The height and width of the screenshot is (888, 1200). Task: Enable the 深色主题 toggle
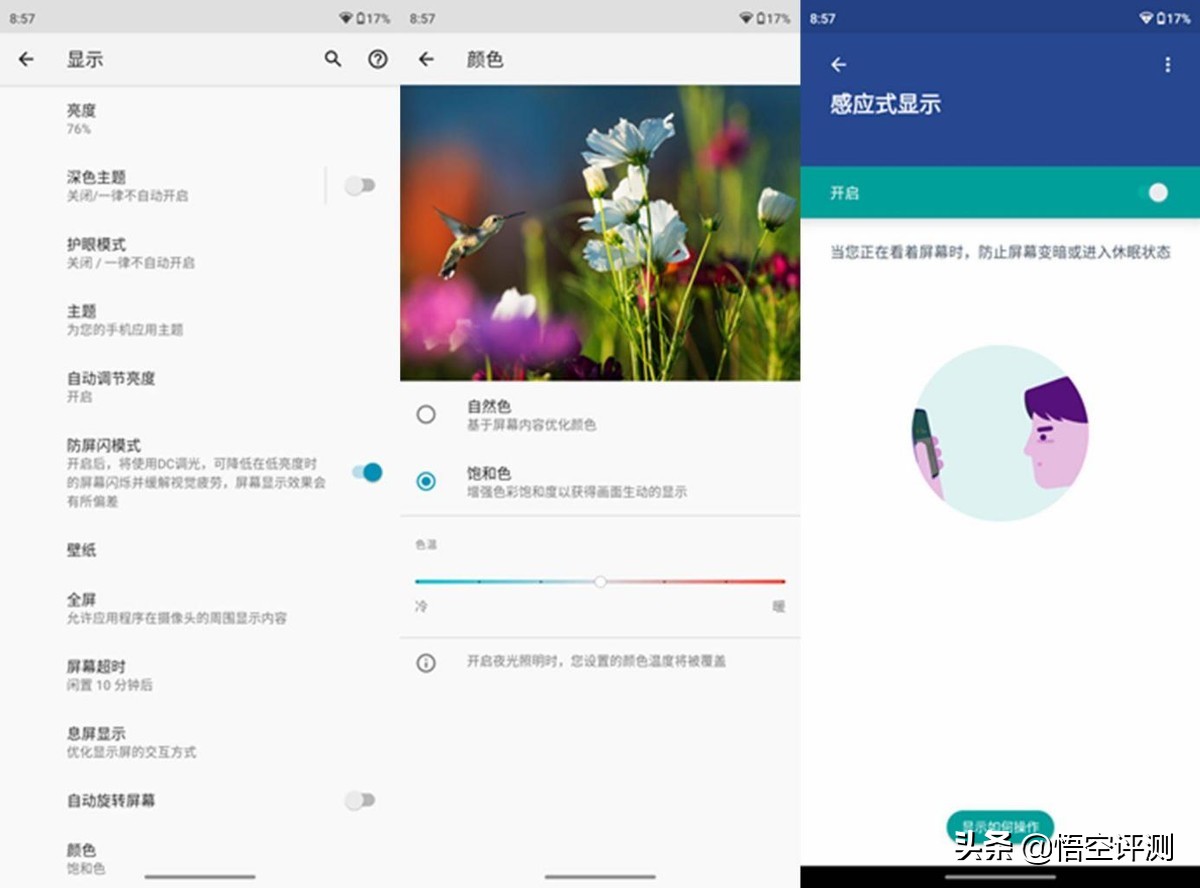coord(360,185)
